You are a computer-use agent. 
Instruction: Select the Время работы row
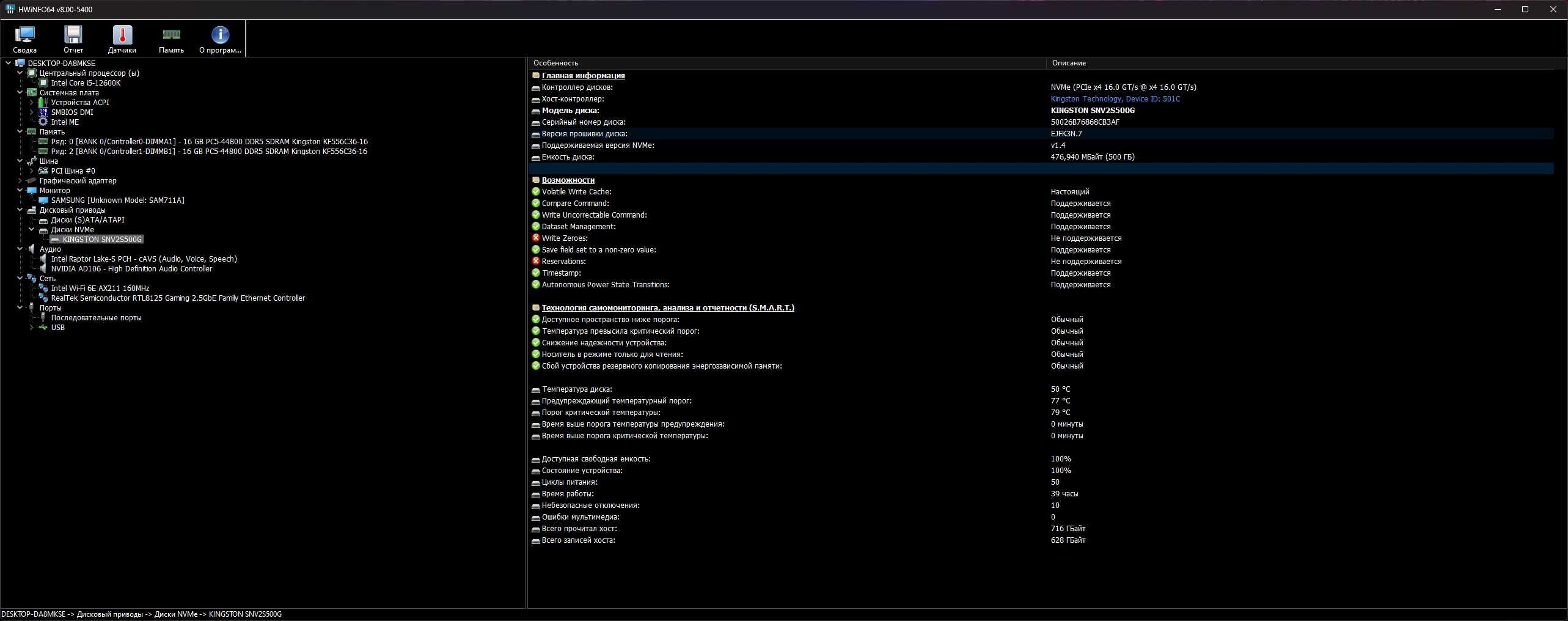(1041, 493)
